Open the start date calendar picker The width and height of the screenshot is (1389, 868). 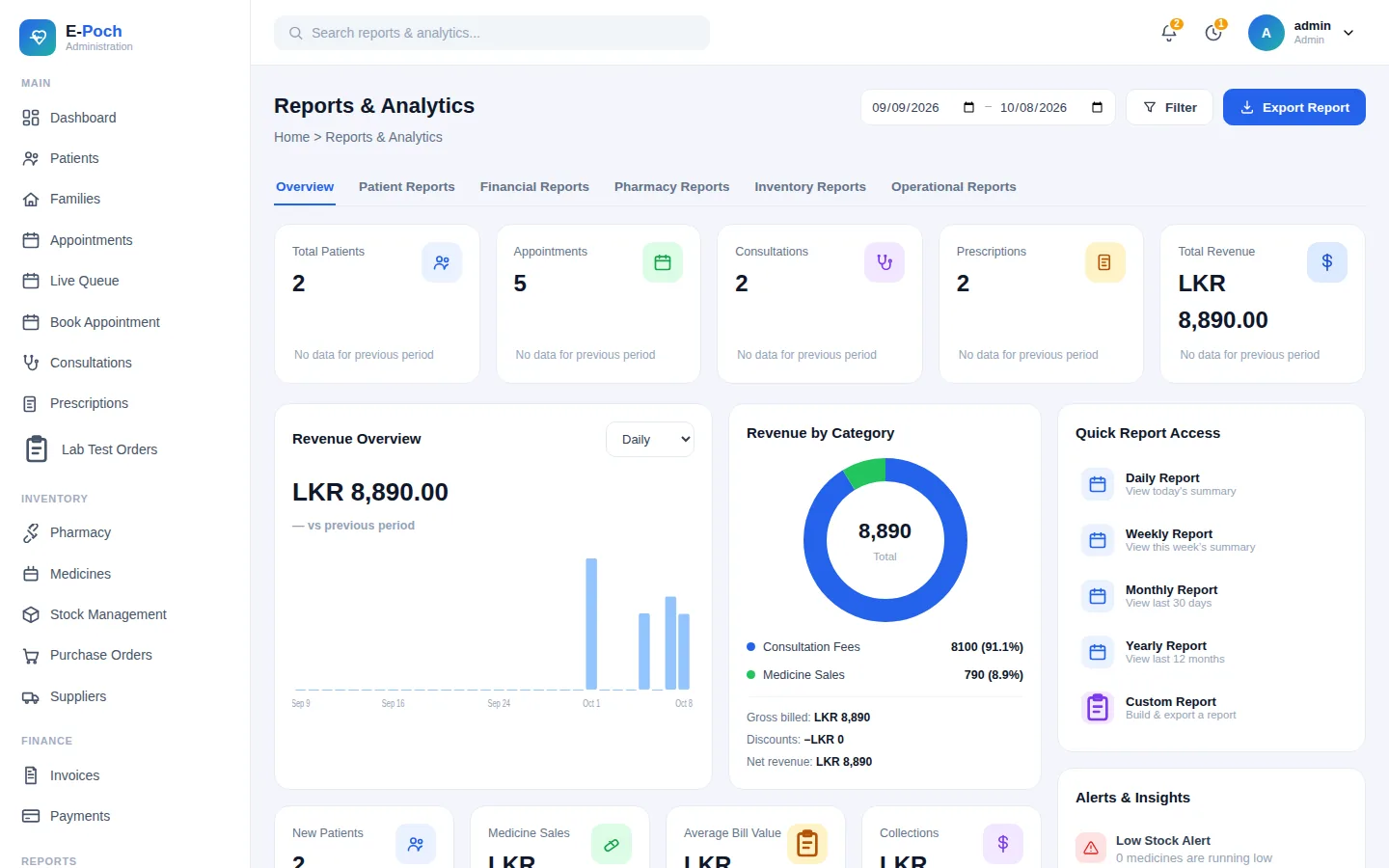[x=969, y=107]
